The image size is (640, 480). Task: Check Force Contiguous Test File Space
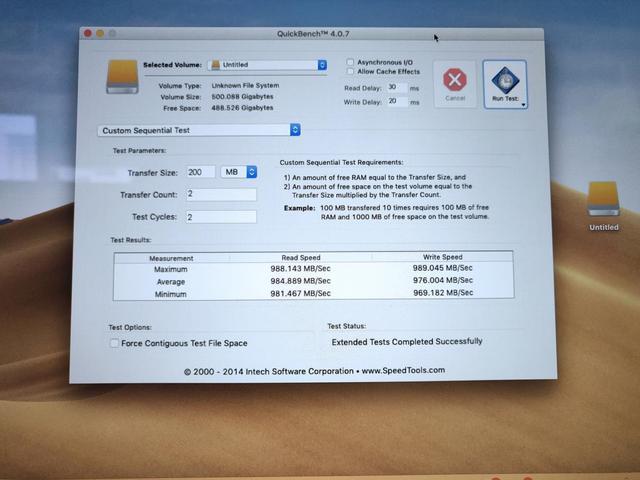click(x=114, y=343)
